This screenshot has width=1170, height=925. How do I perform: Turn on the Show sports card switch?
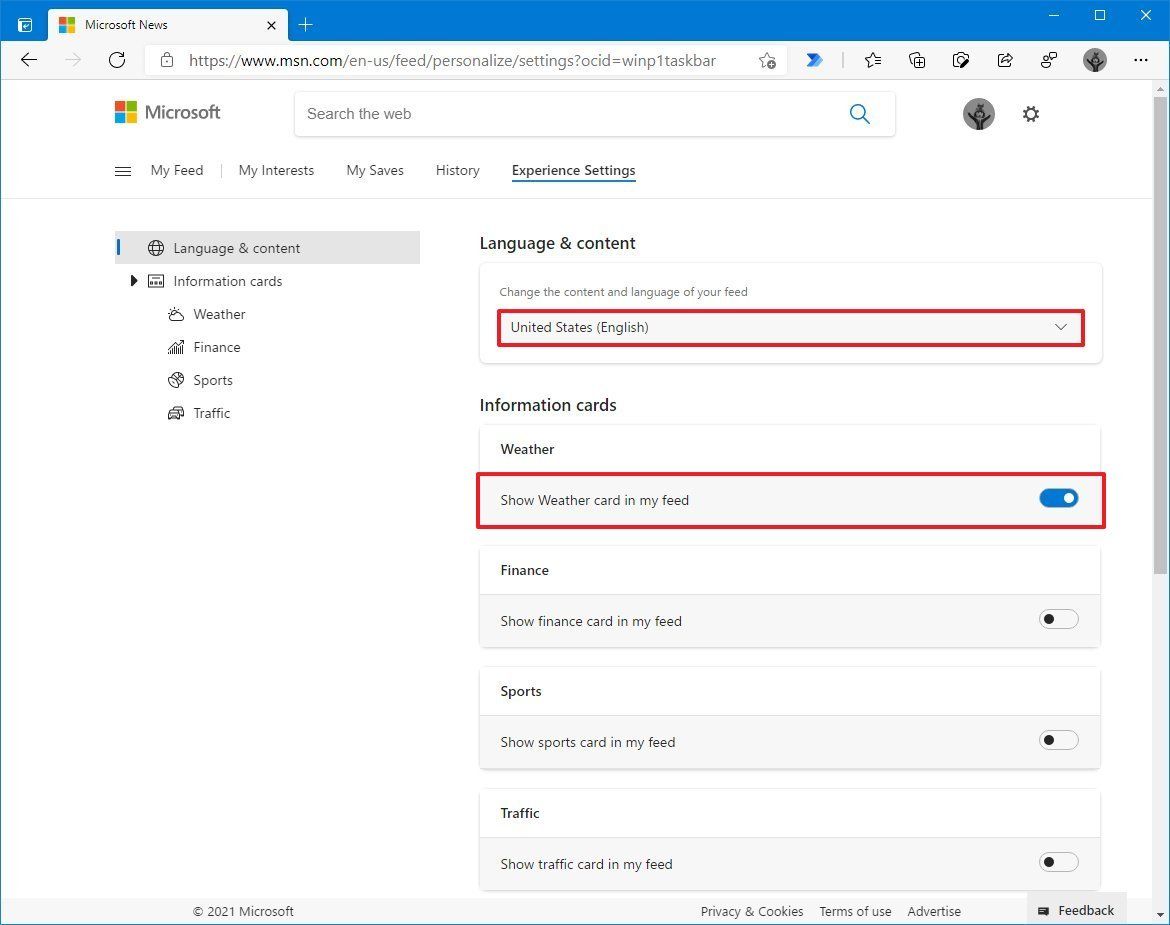[1058, 740]
